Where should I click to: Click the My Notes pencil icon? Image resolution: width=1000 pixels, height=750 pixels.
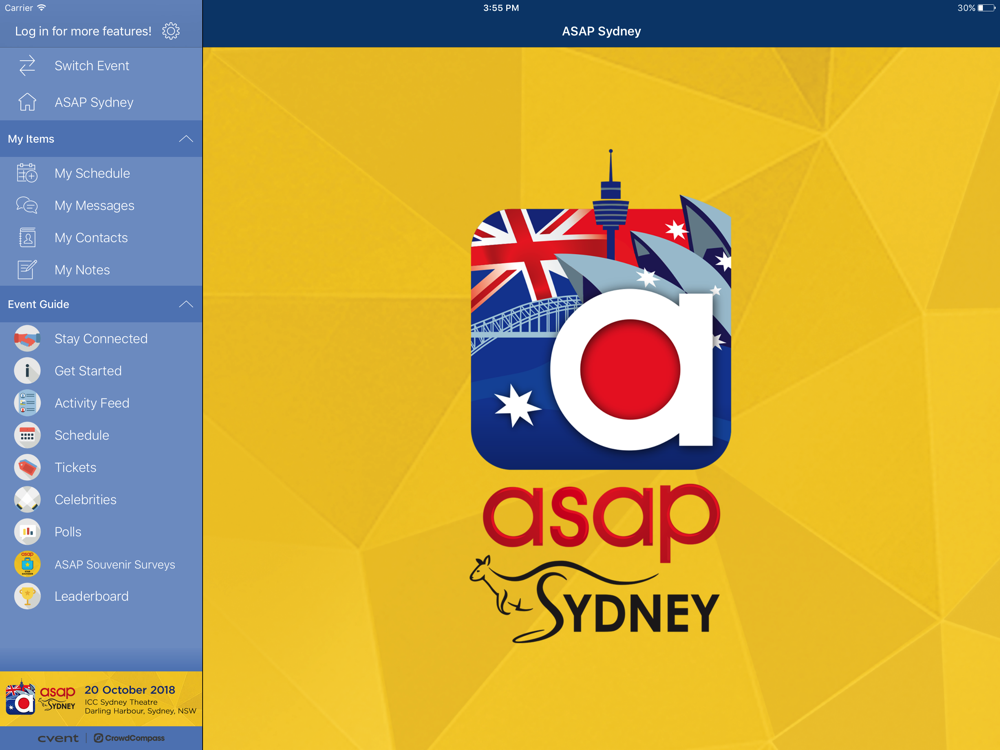27,270
